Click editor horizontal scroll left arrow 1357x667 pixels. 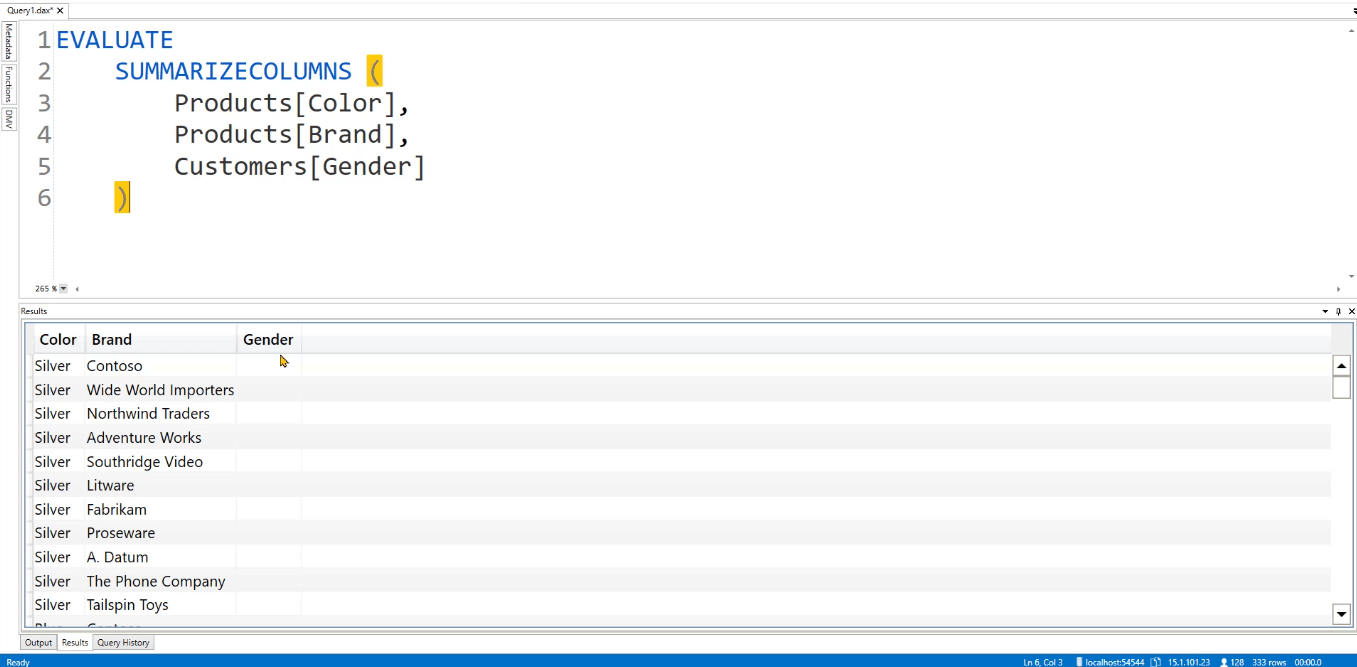pyautogui.click(x=77, y=289)
